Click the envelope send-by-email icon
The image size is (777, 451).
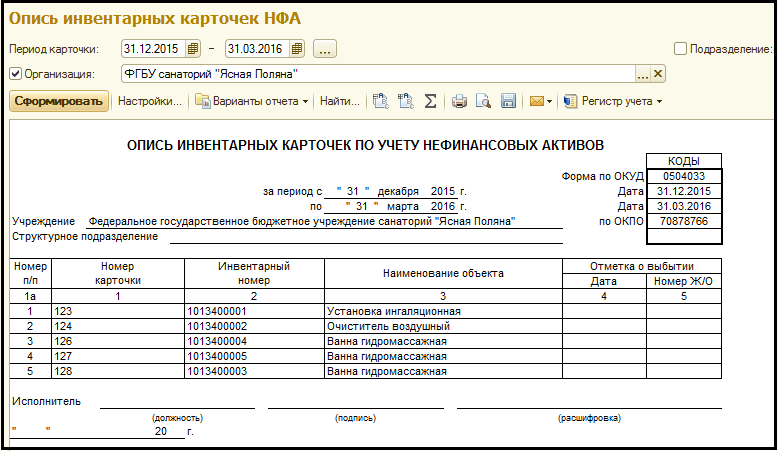(537, 101)
